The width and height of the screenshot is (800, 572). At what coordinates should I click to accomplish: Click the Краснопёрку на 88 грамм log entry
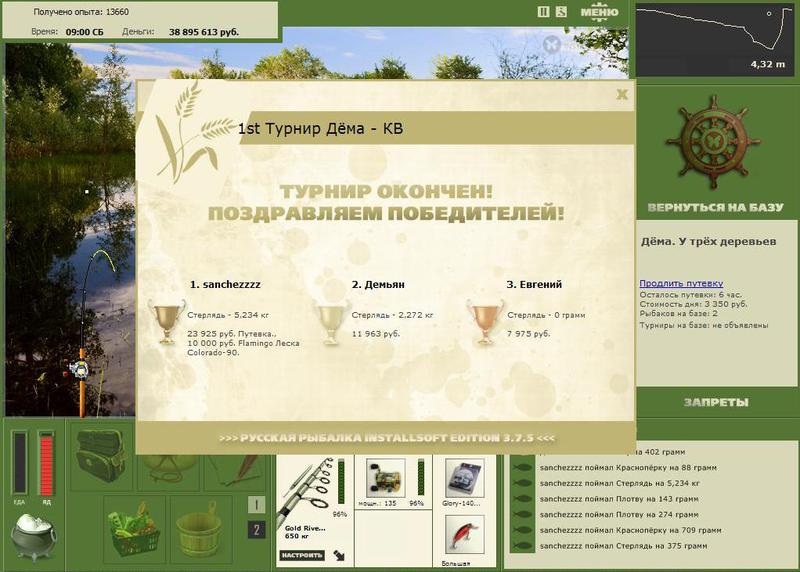(x=628, y=467)
